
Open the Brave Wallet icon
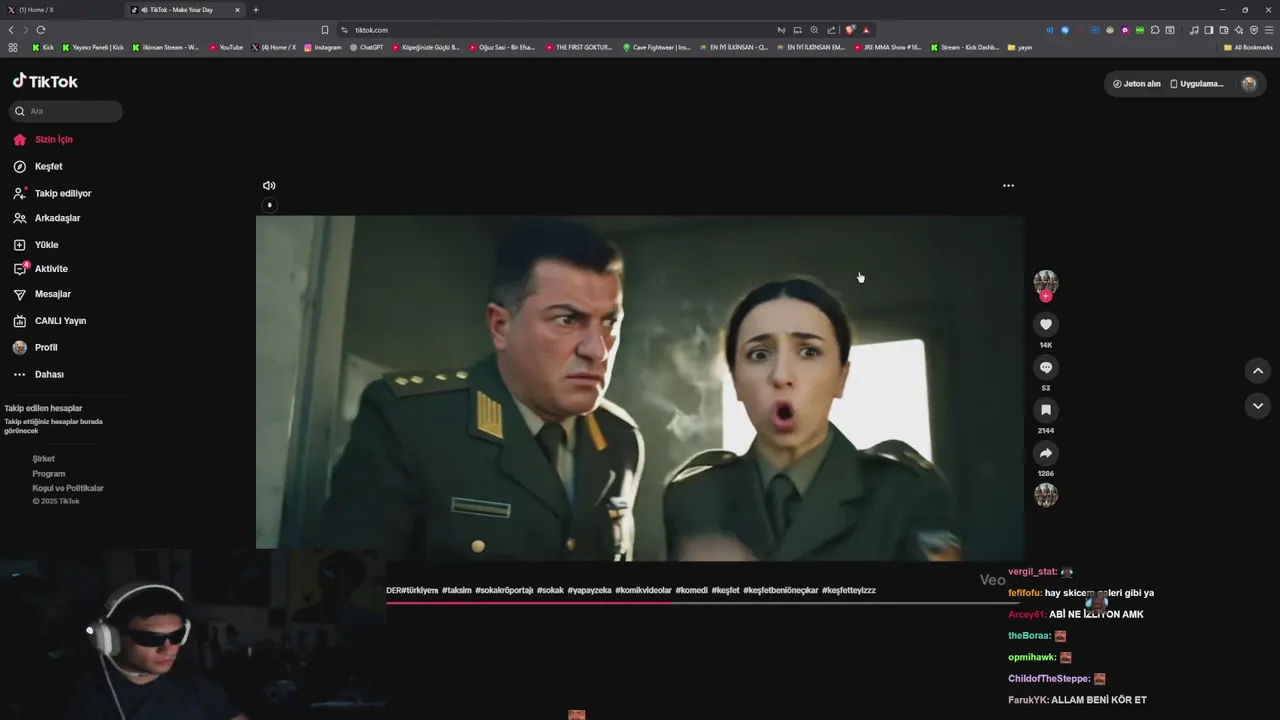click(1224, 30)
